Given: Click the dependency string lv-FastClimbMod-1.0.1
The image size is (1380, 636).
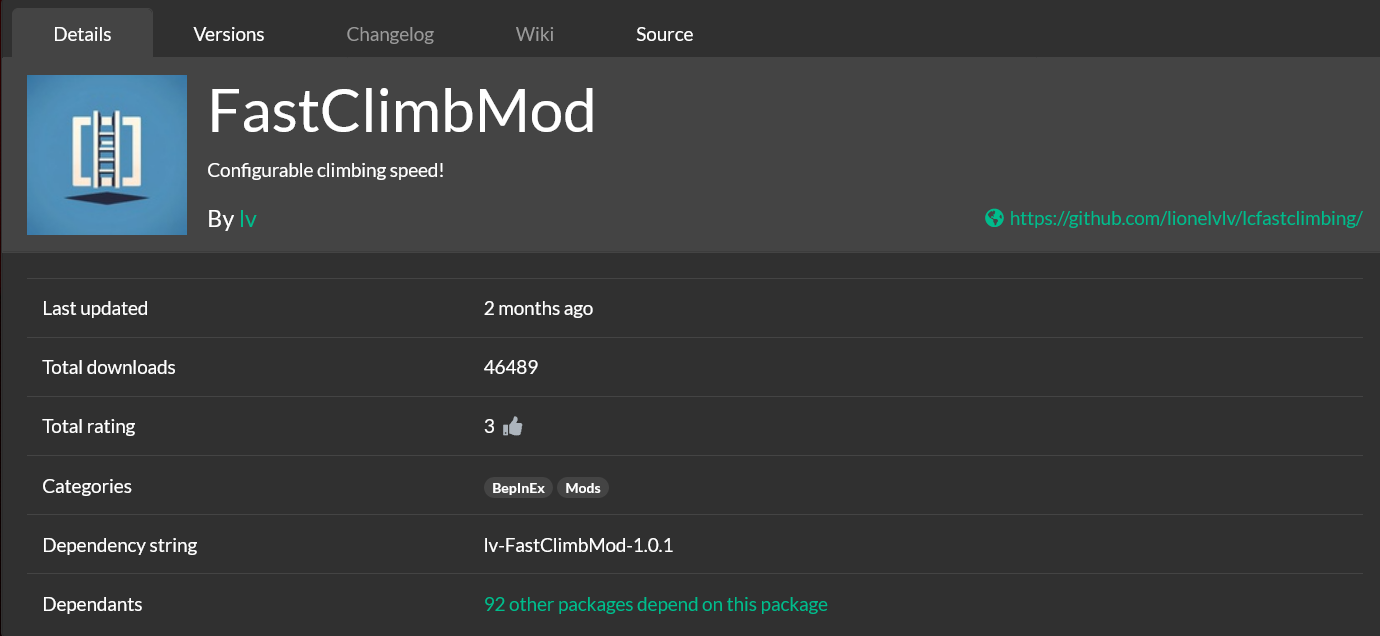Looking at the screenshot, I should [x=578, y=545].
